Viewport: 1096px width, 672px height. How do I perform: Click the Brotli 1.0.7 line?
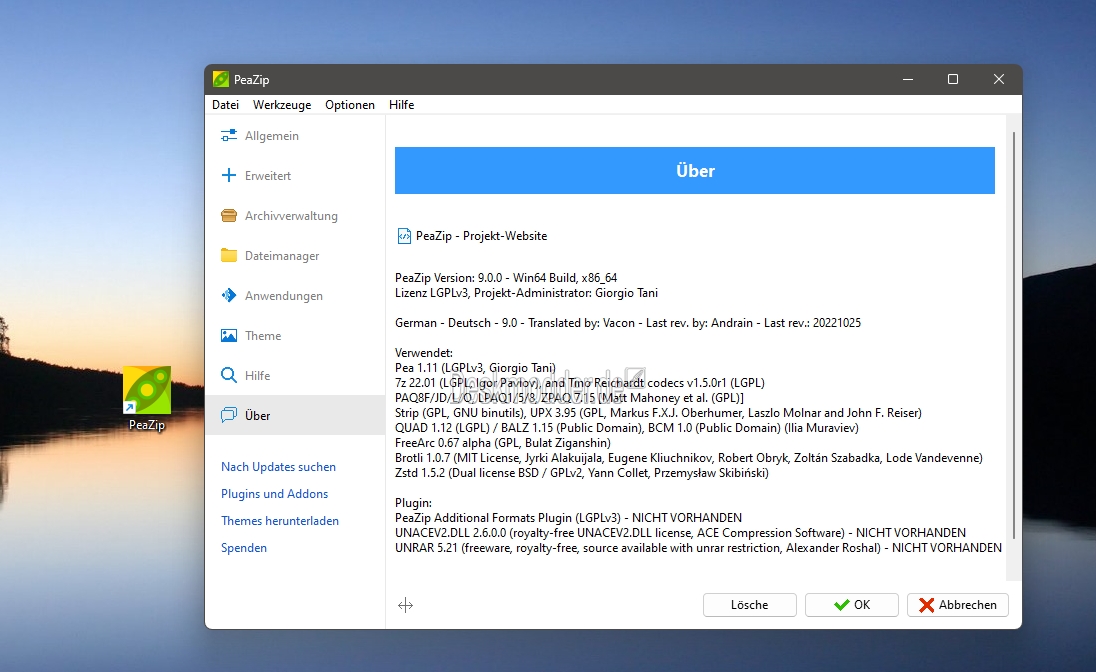pyautogui.click(x=688, y=458)
